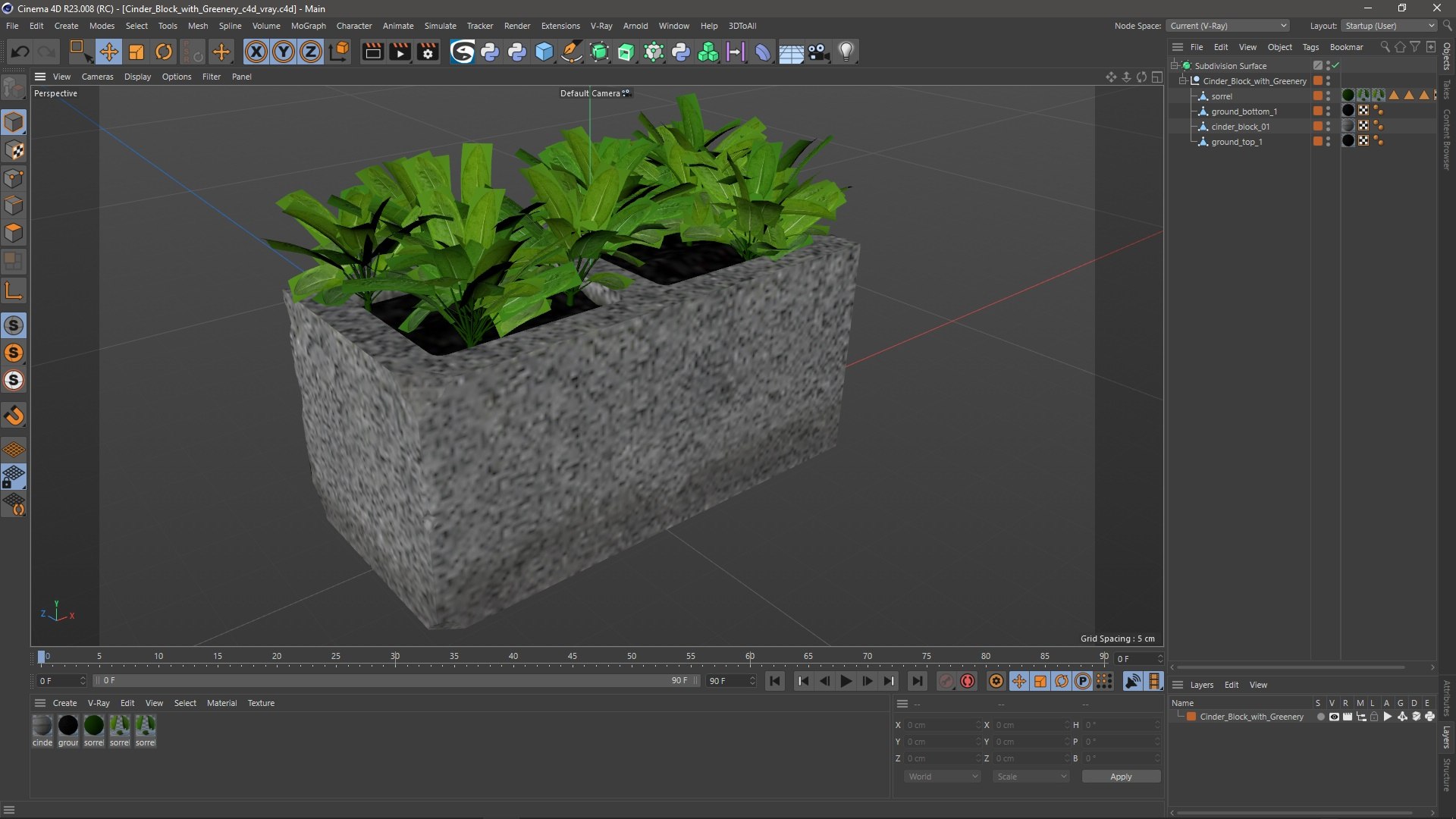This screenshot has height=819, width=1456.
Task: Collapse Cinder_Block_with_Greenery object tree node
Action: click(x=1182, y=81)
